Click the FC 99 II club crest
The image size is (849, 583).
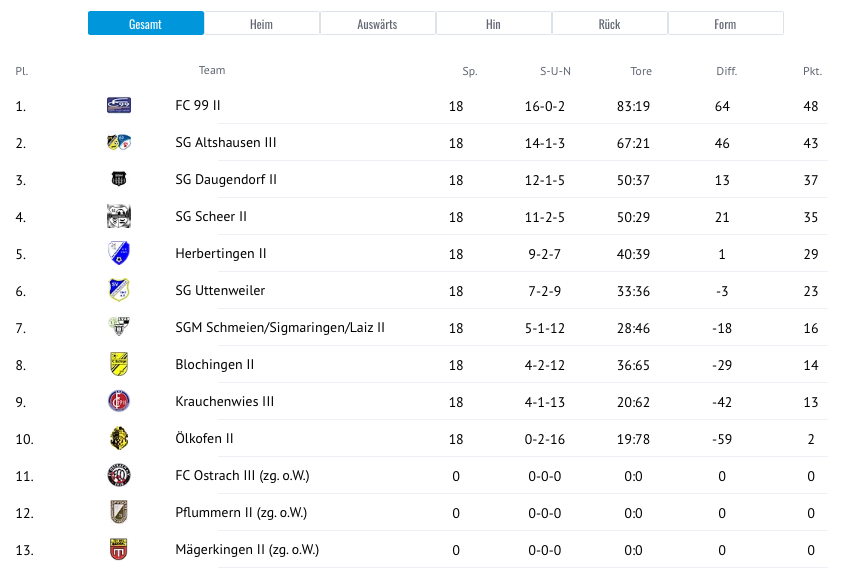(118, 105)
